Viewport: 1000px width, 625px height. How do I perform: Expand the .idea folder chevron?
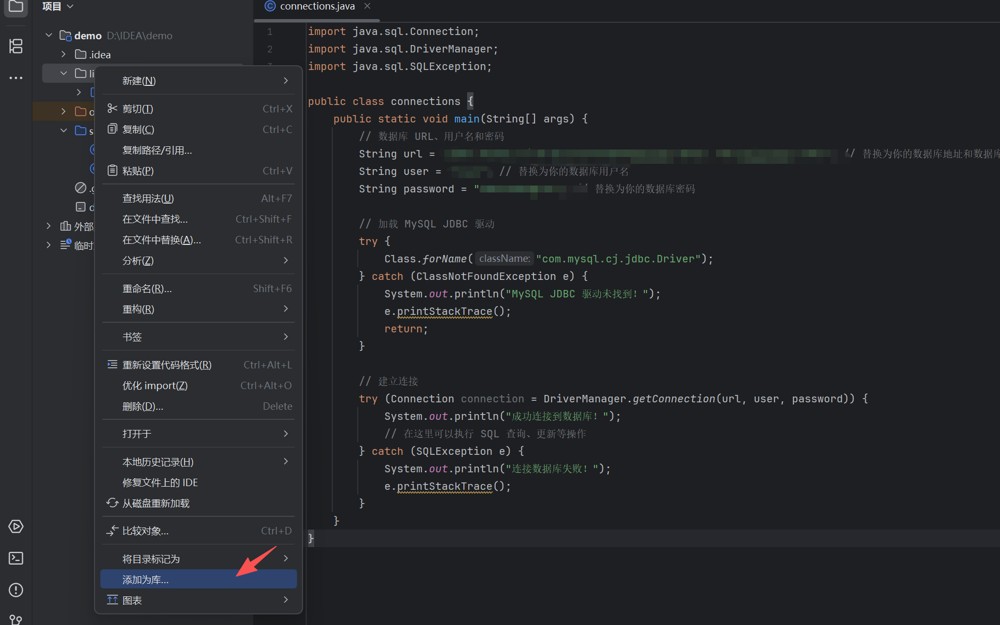click(x=64, y=54)
